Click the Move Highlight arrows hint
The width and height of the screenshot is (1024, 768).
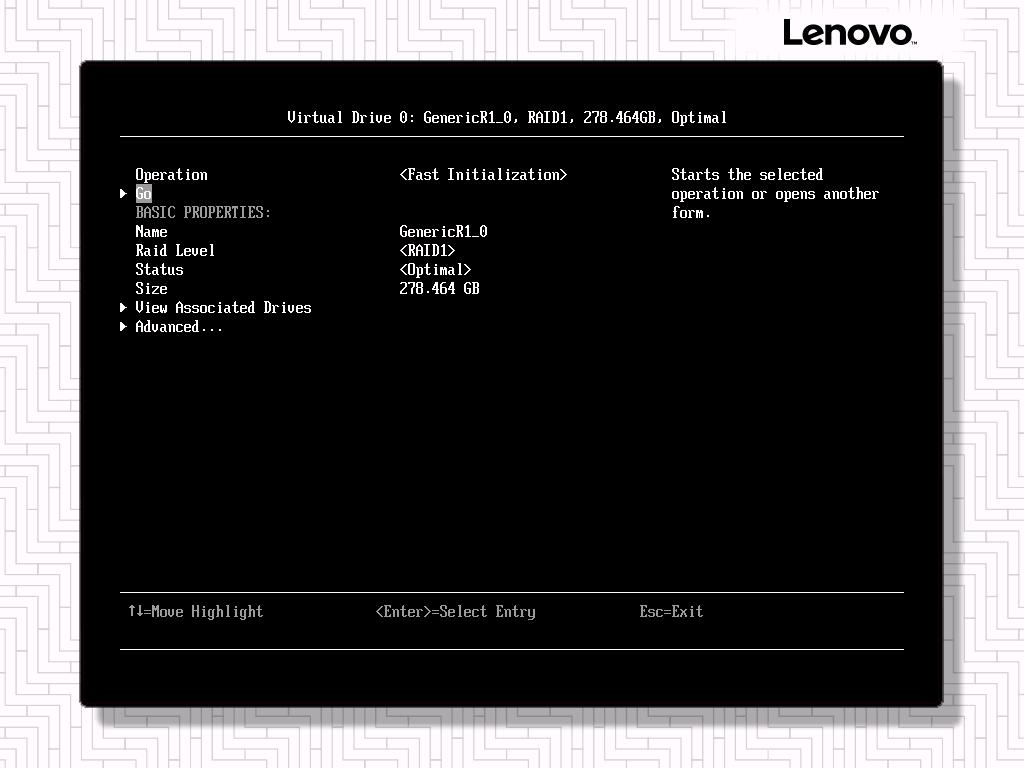pos(195,612)
